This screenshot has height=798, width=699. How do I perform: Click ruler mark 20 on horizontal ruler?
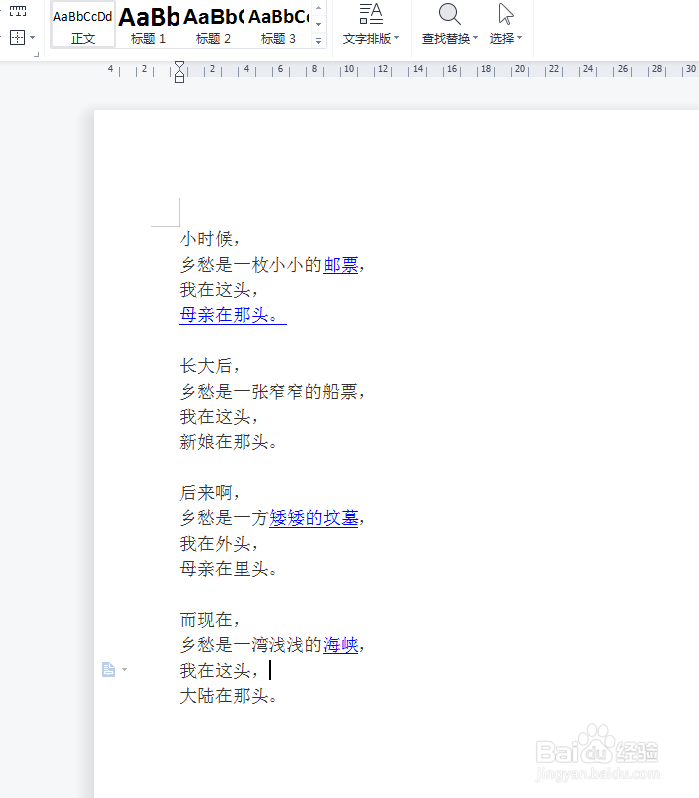[520, 69]
